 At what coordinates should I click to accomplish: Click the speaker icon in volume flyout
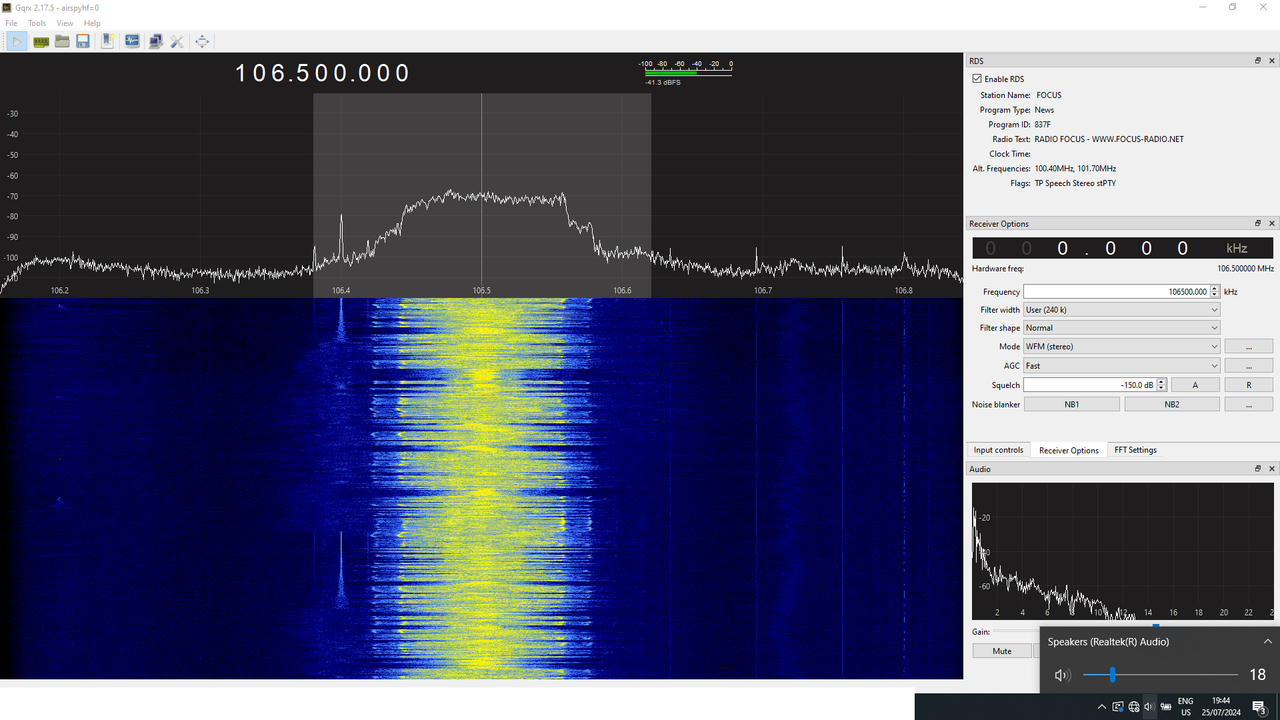1062,675
